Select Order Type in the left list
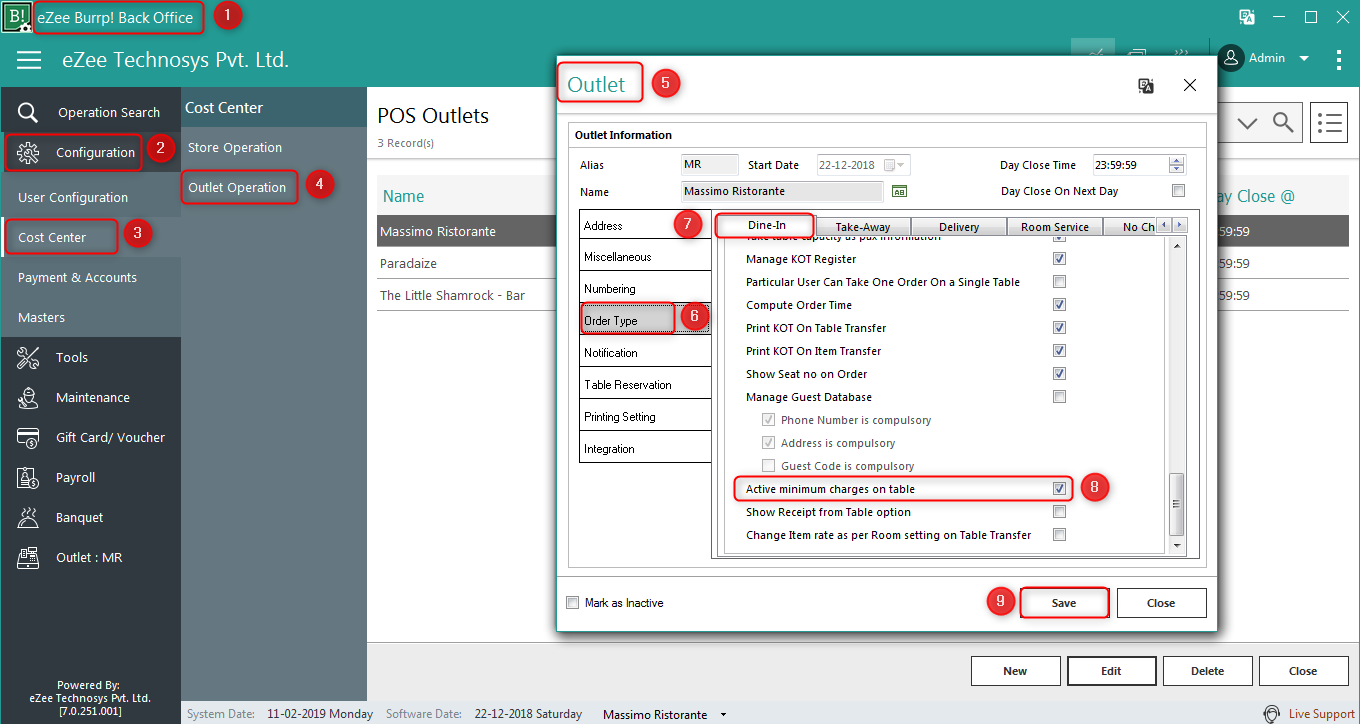The height and width of the screenshot is (724, 1360). click(x=645, y=321)
